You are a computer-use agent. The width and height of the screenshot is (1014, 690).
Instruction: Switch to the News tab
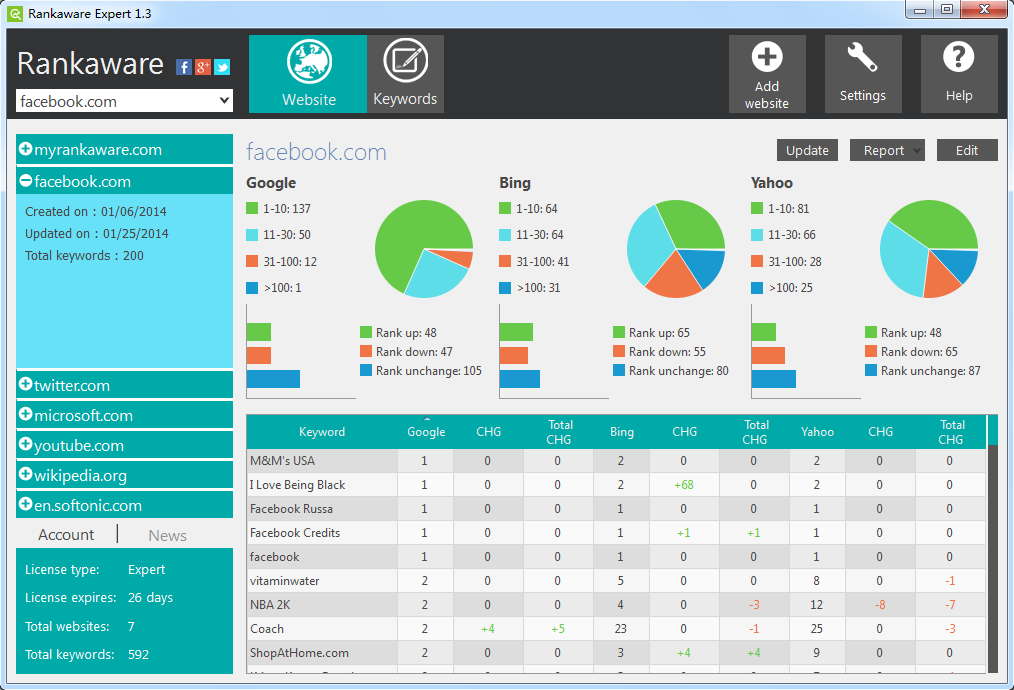pos(167,535)
